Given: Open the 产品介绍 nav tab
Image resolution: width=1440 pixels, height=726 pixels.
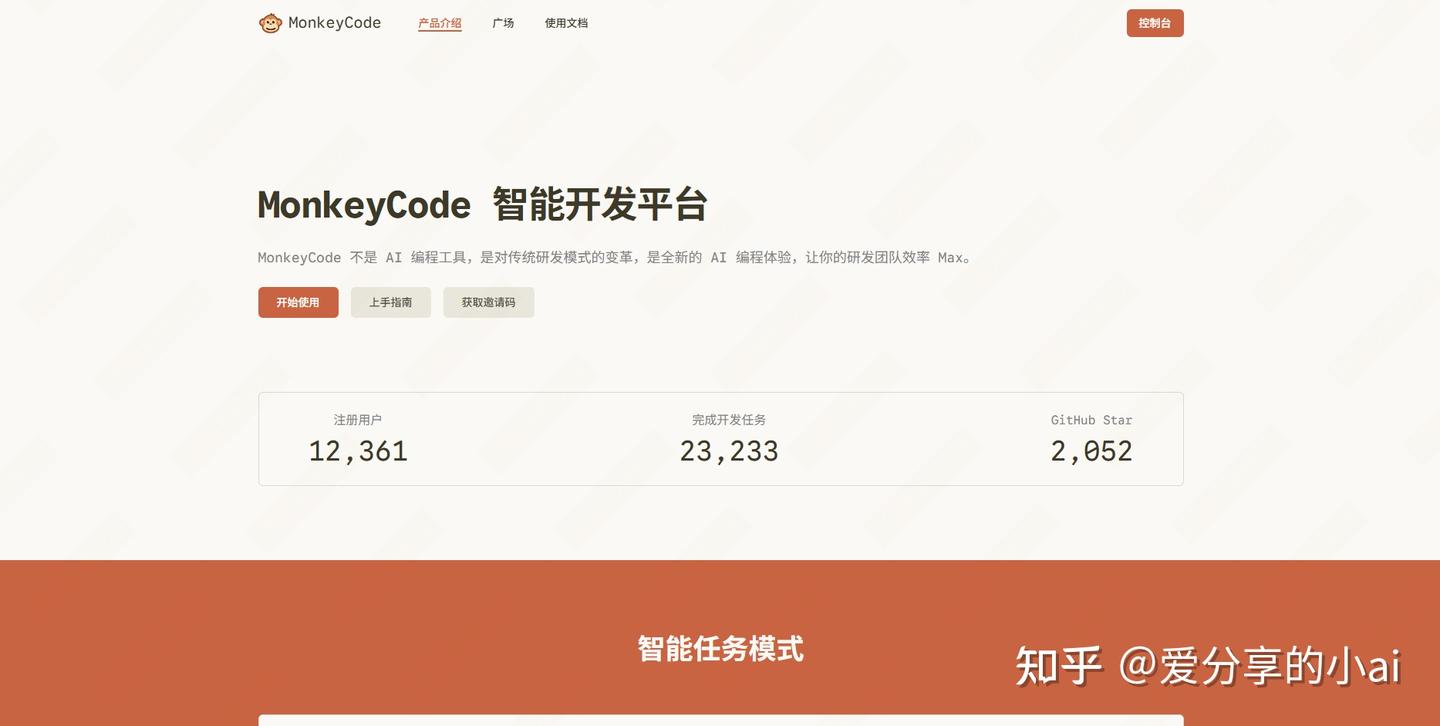Looking at the screenshot, I should [x=440, y=23].
